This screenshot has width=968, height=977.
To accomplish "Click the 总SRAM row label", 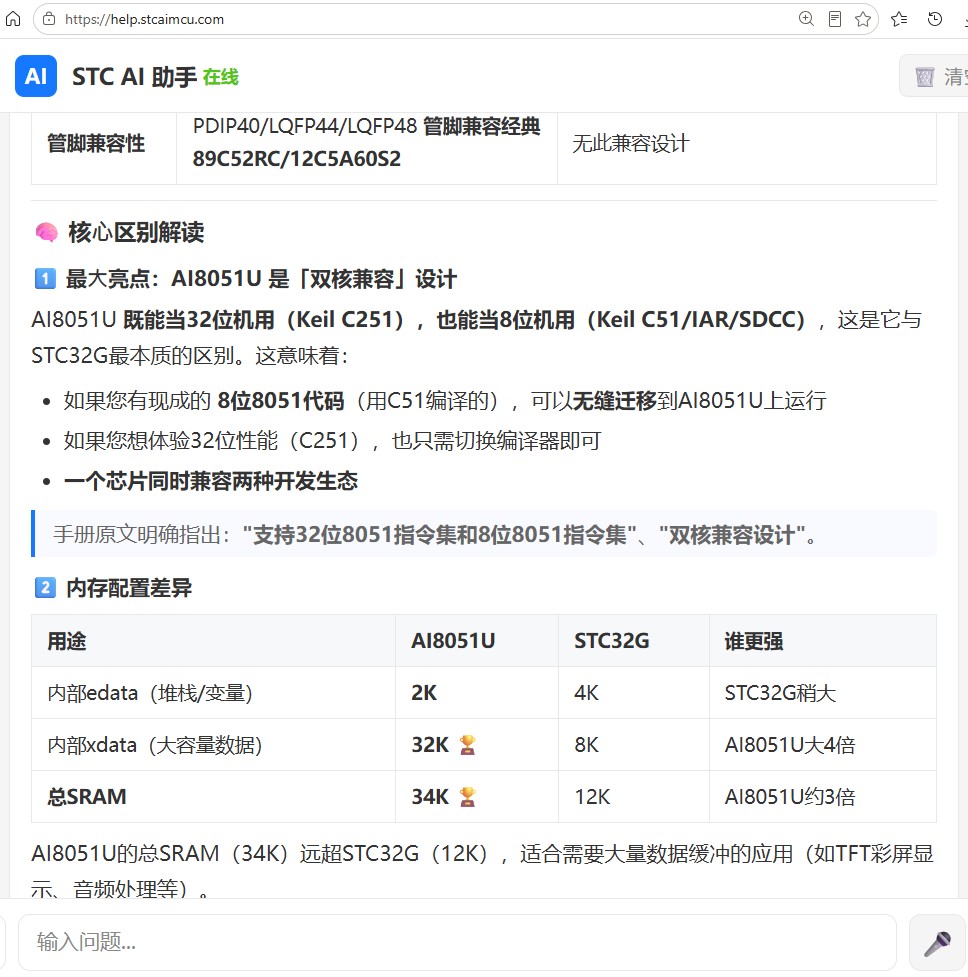I will pyautogui.click(x=87, y=796).
